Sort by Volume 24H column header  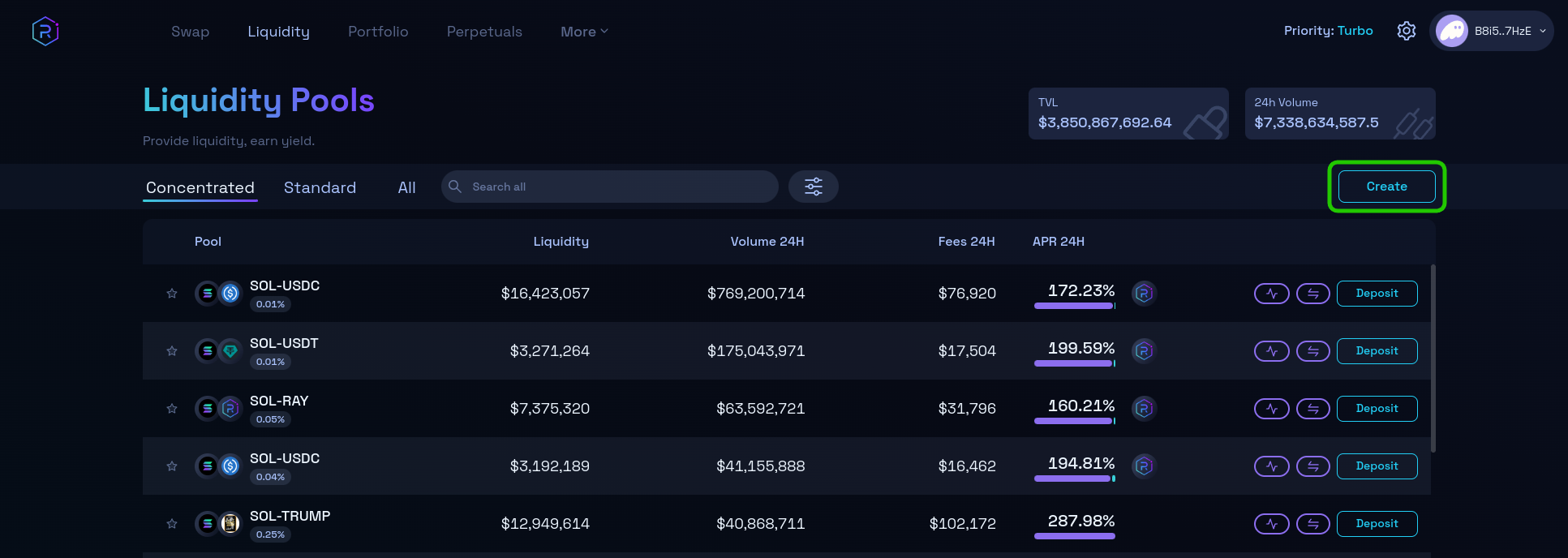(767, 242)
